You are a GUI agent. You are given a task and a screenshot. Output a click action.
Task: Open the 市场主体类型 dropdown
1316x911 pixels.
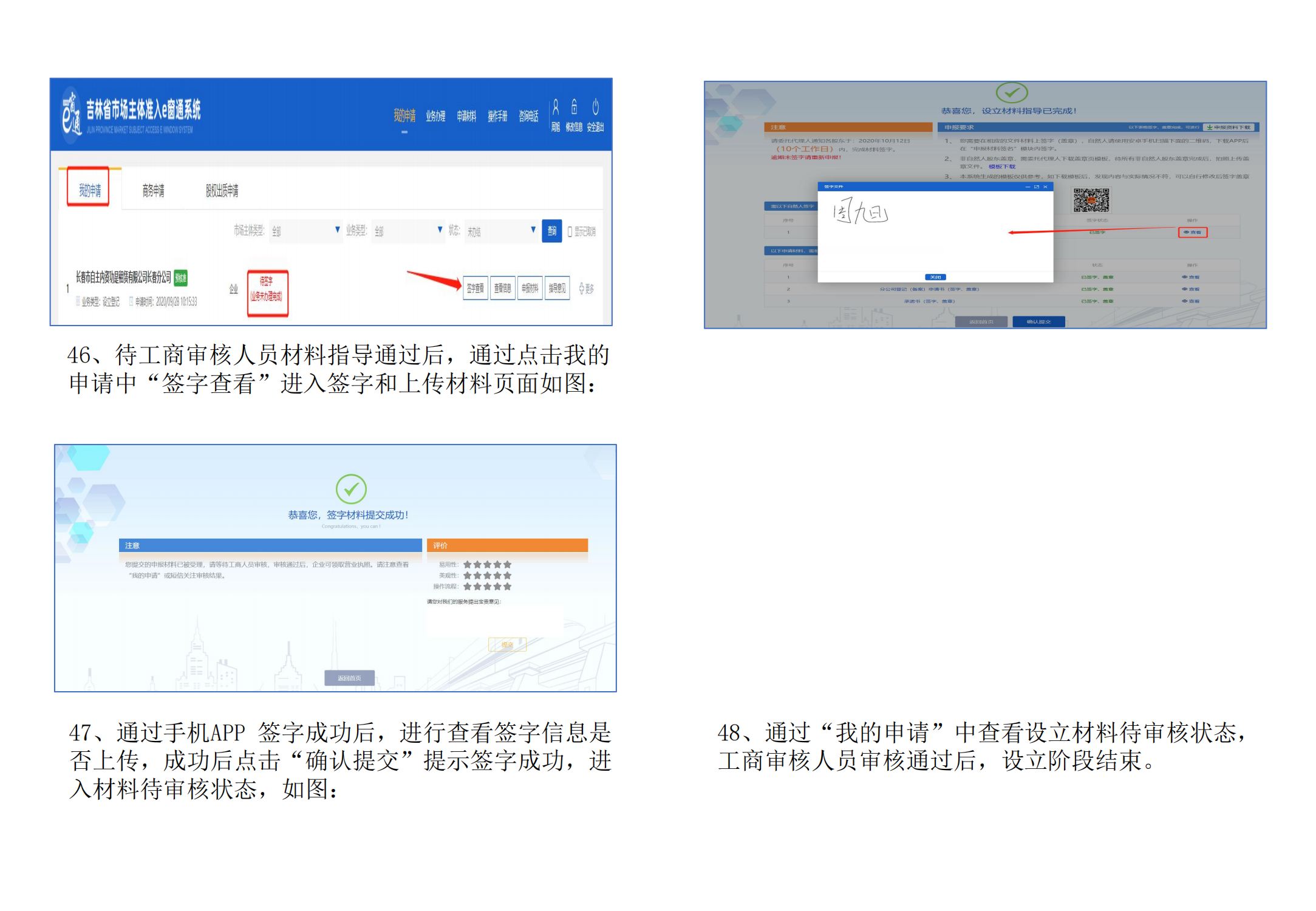[305, 231]
